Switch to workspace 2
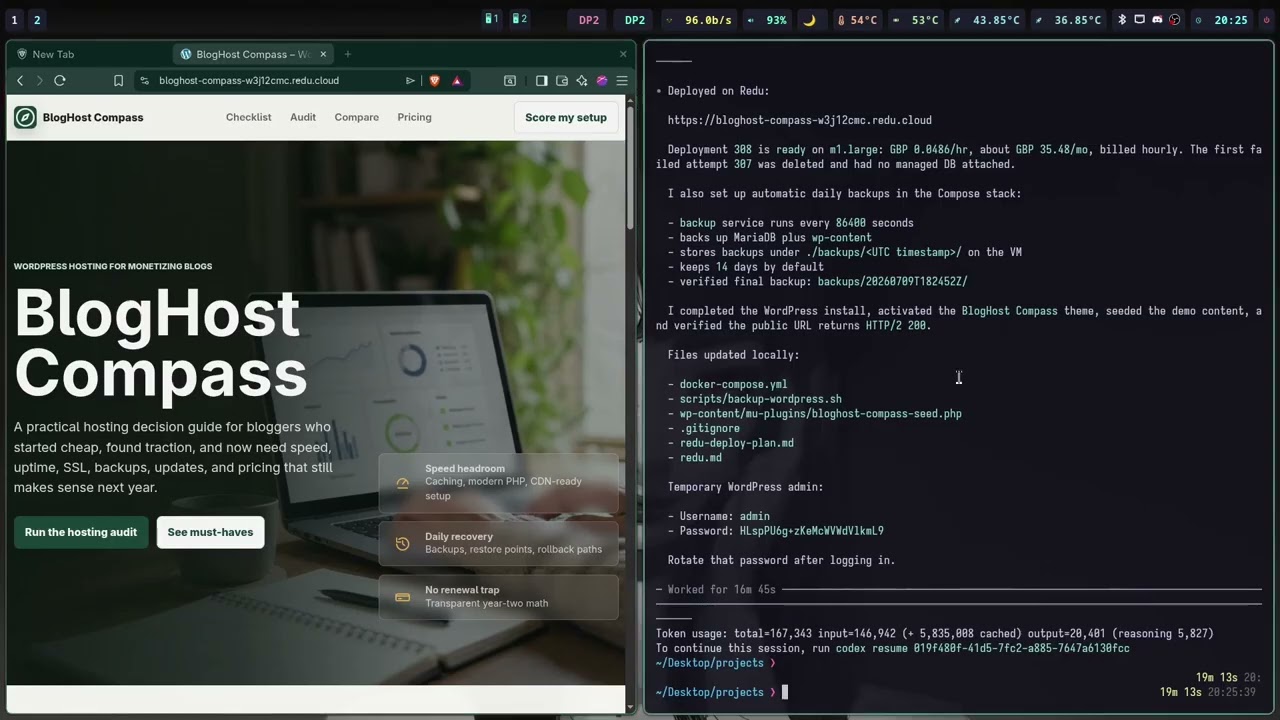1280x720 pixels. pos(37,20)
